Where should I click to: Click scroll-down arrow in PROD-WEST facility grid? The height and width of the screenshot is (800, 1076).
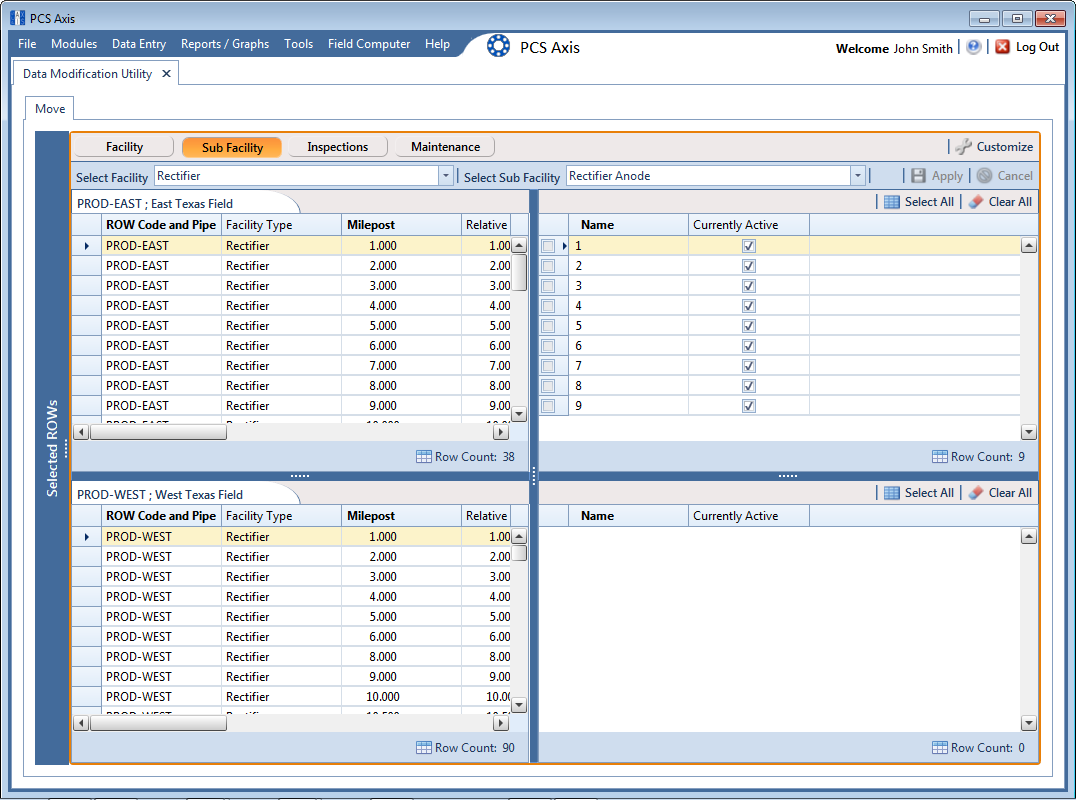[x=519, y=705]
